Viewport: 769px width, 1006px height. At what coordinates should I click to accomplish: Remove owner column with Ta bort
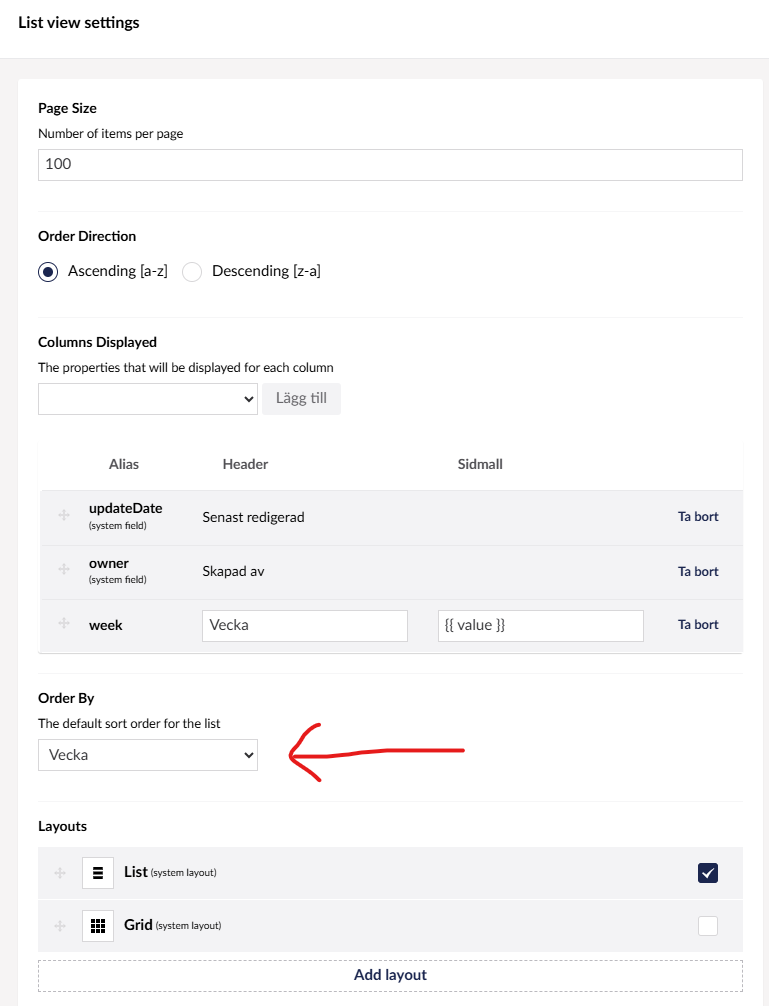[698, 571]
